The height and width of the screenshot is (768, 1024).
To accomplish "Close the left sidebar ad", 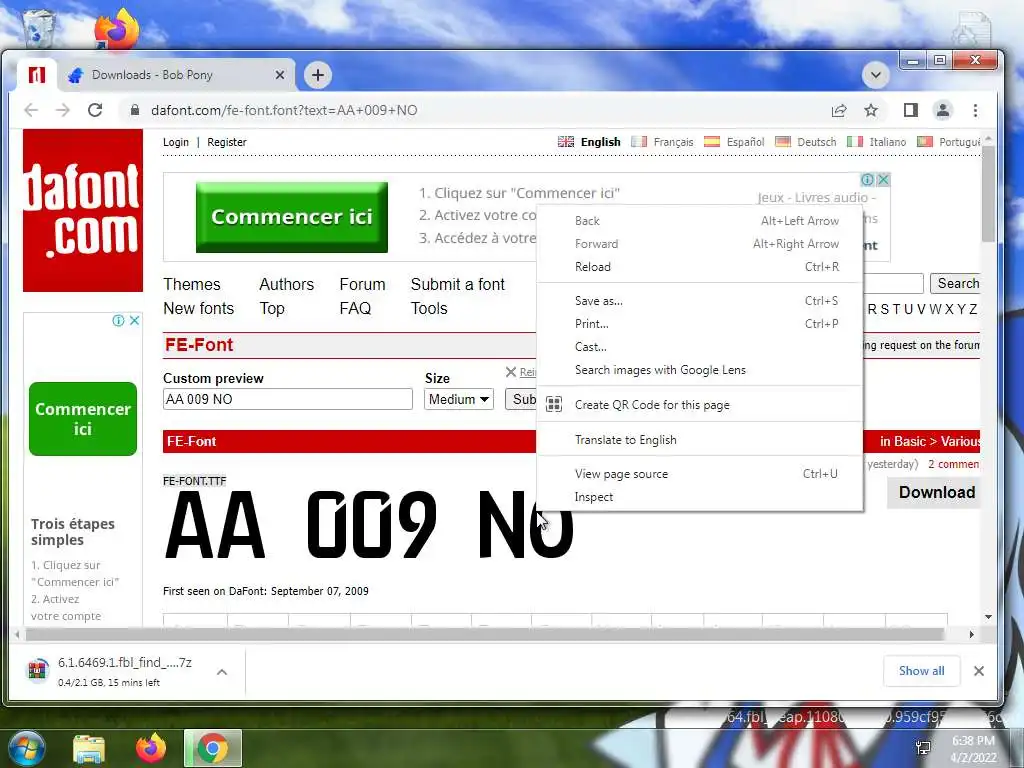I will [134, 320].
